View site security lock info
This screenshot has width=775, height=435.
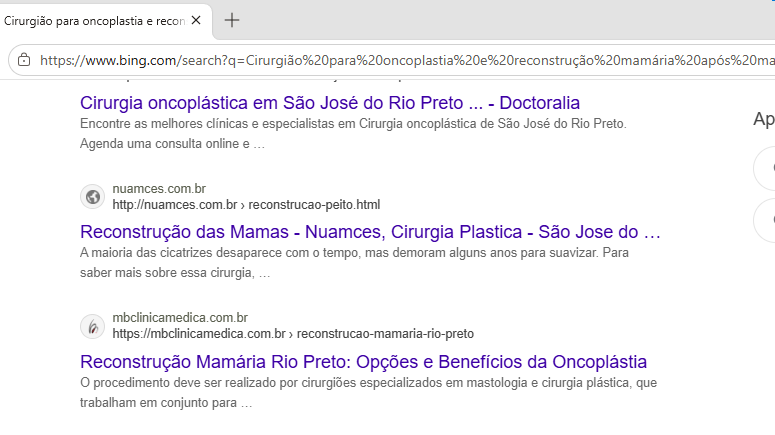pyautogui.click(x=24, y=60)
